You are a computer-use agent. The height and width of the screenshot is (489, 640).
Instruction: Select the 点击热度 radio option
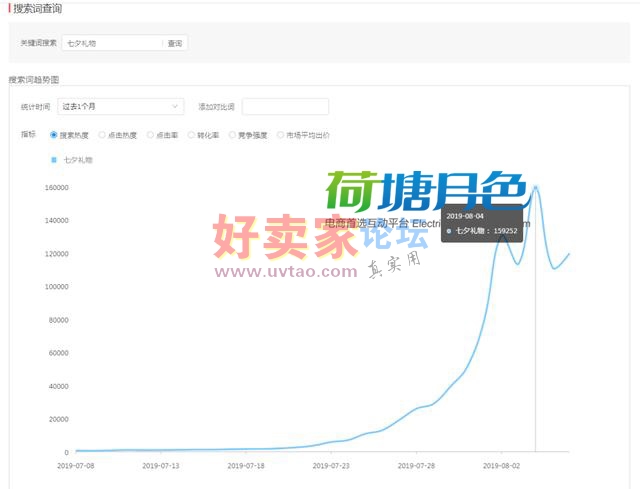pos(102,135)
